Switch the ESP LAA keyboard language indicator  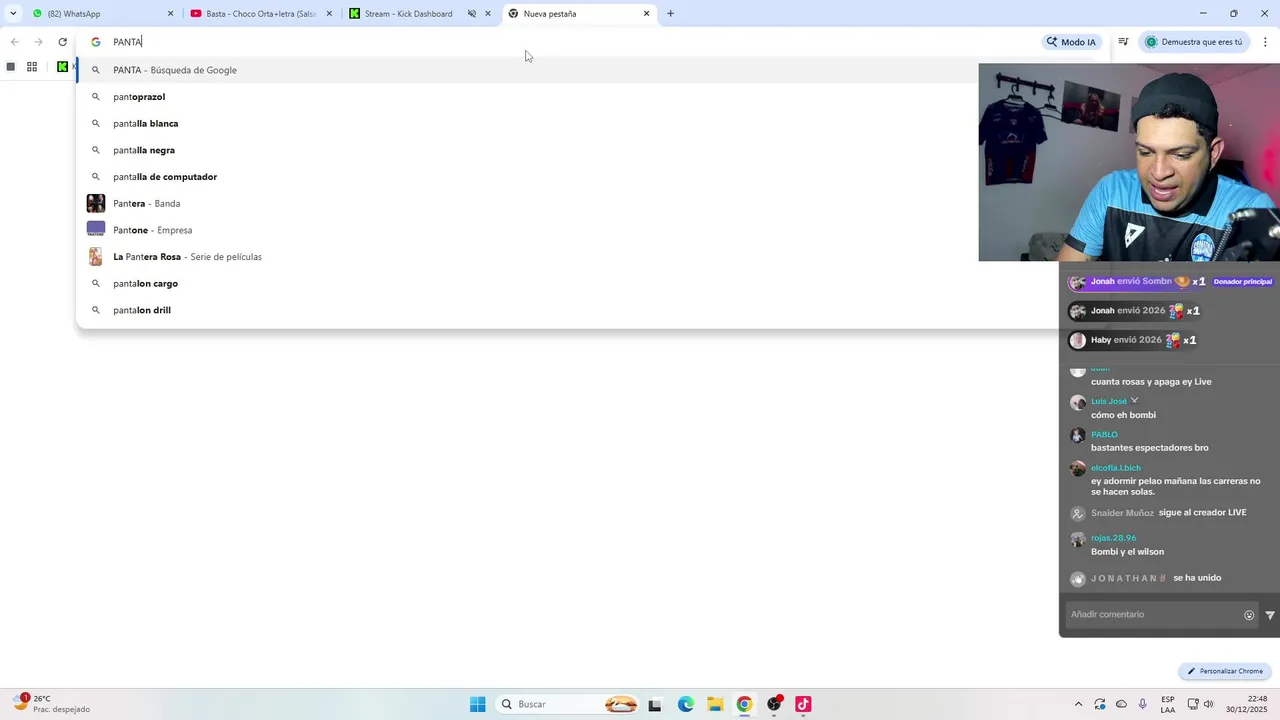point(1168,704)
